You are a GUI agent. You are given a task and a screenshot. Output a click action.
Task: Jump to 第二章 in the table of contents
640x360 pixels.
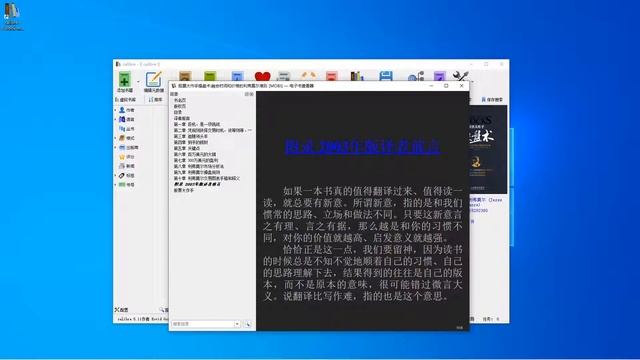click(213, 130)
